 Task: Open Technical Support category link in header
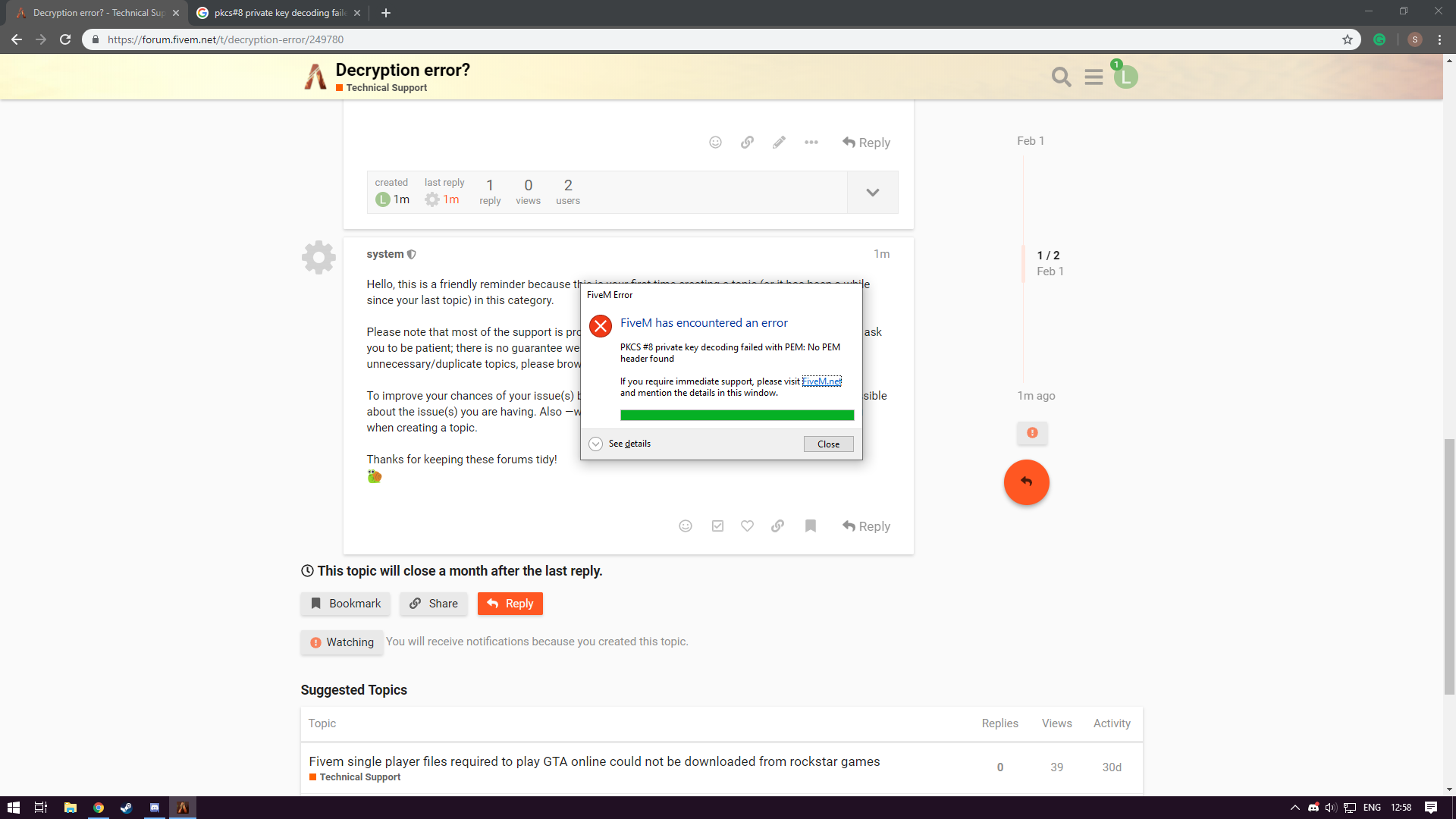click(386, 88)
